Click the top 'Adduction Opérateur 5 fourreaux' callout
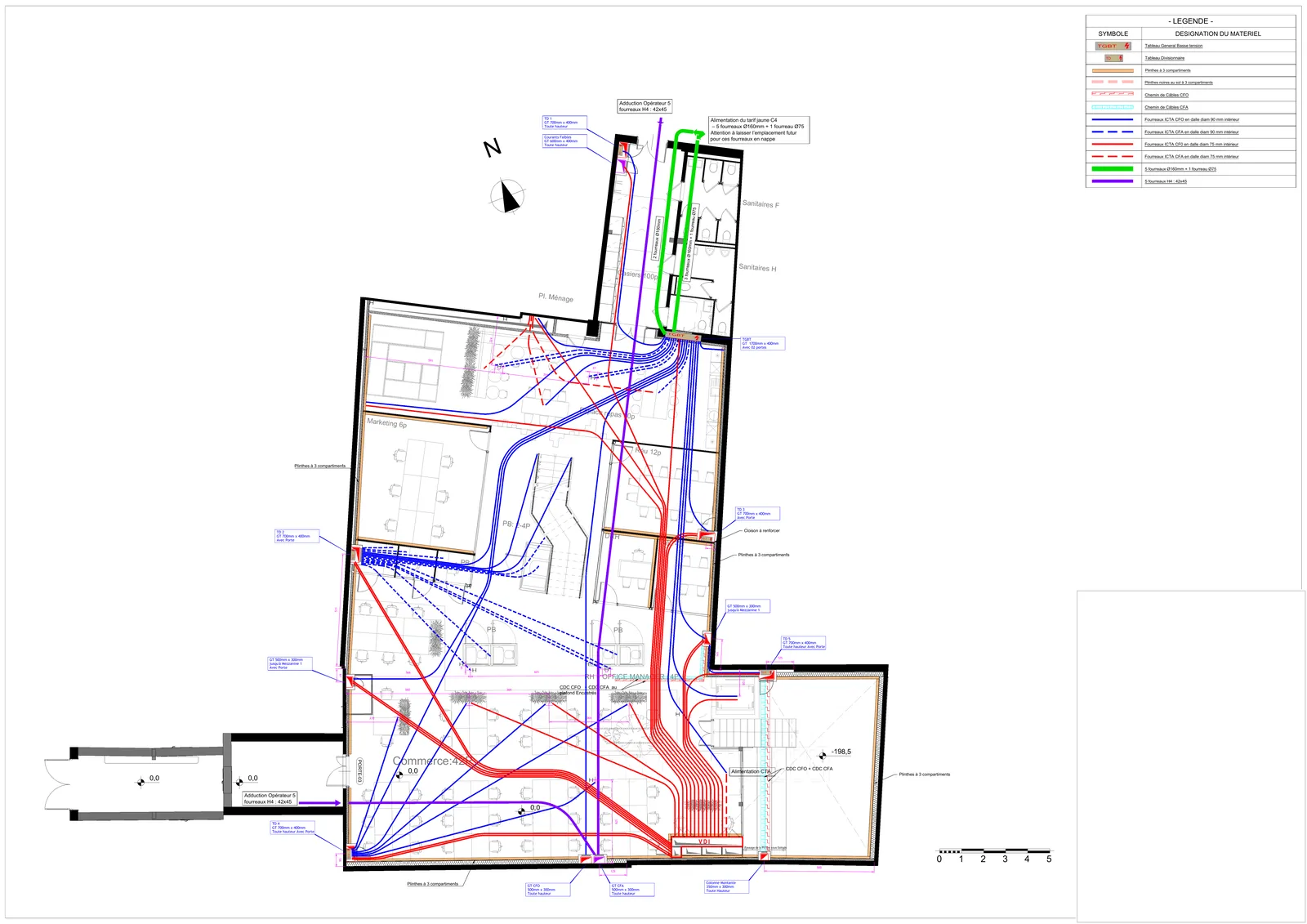Image resolution: width=1307 pixels, height=924 pixels. [645, 106]
